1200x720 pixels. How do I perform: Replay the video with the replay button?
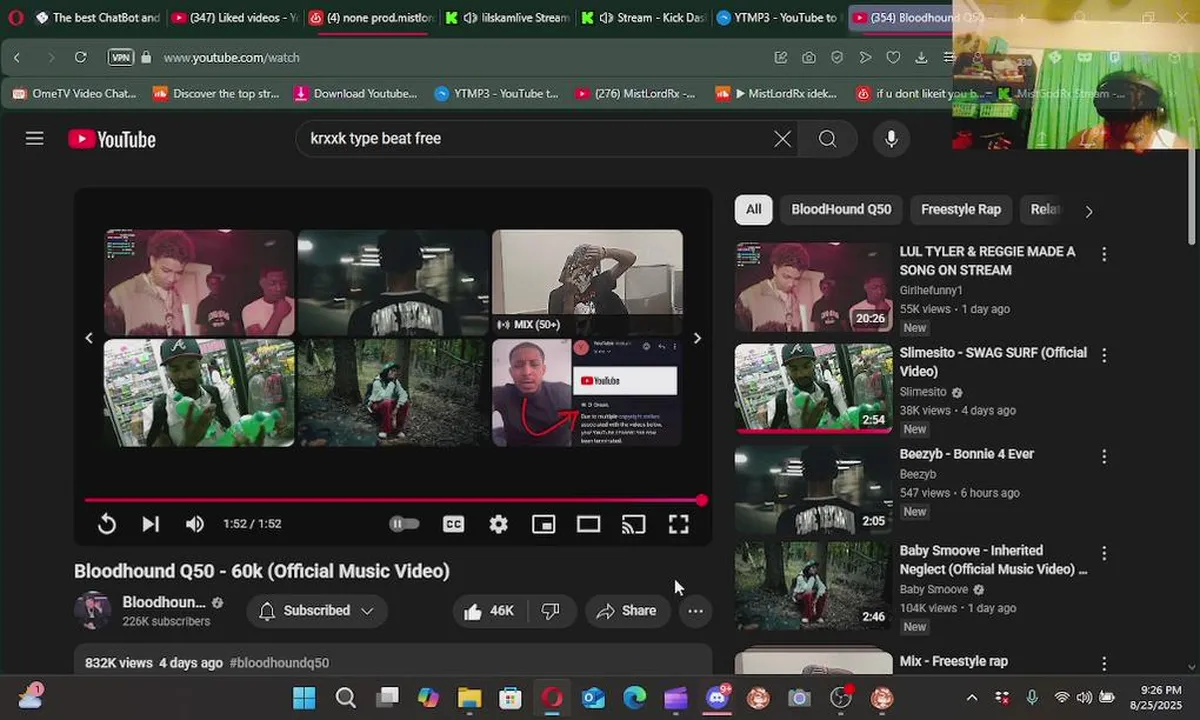coord(107,523)
